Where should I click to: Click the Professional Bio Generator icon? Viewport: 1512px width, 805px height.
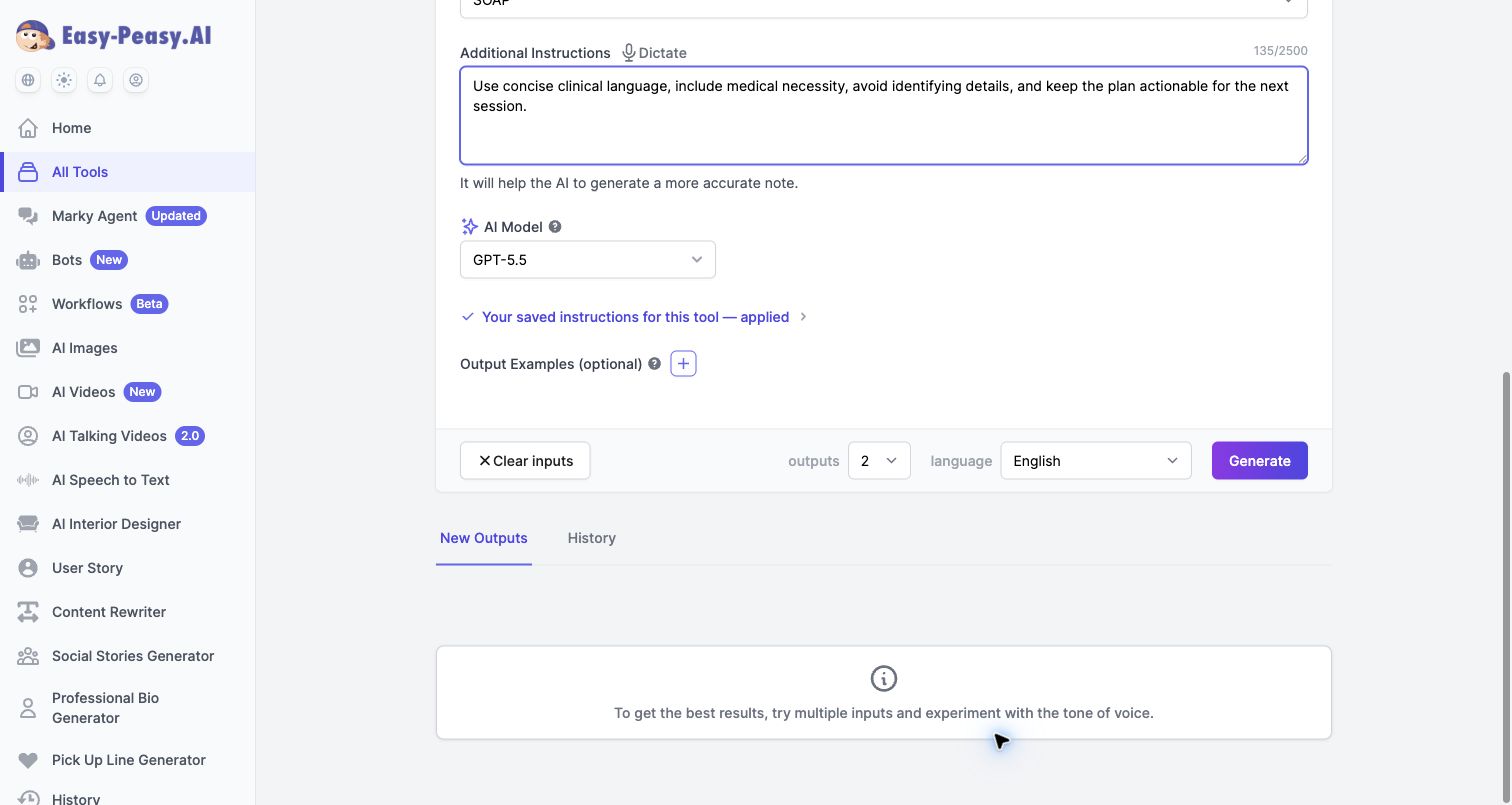pos(28,708)
